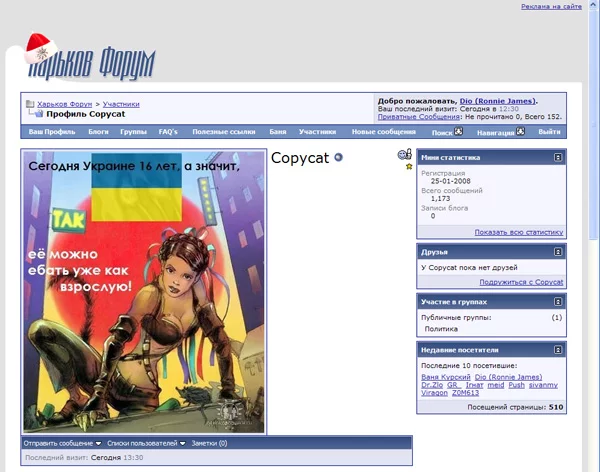Screen dimensions: 600x472
Task: Open visitor Ignat profile
Action: click(x=474, y=385)
